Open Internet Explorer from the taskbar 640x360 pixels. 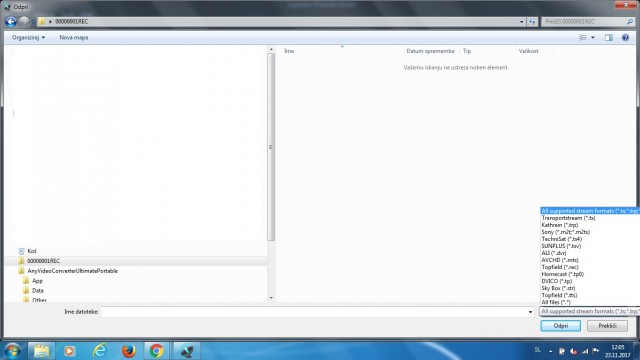pyautogui.click(x=100, y=351)
